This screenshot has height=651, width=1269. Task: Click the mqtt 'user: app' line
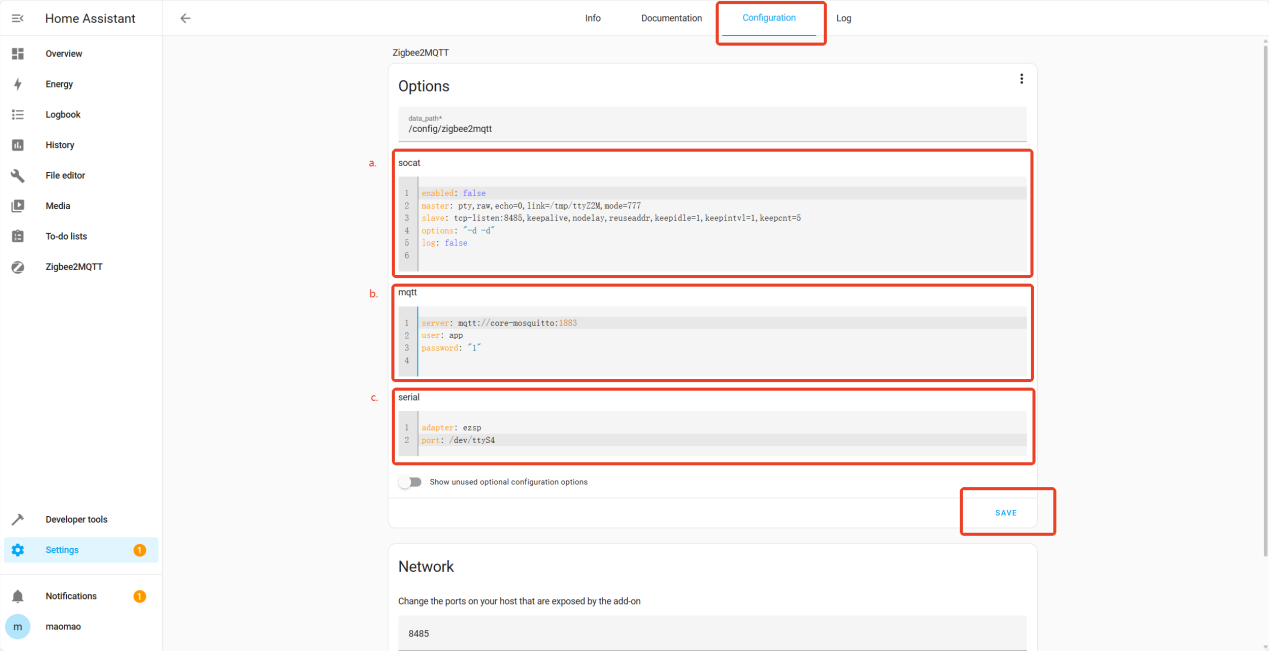[x=724, y=336]
